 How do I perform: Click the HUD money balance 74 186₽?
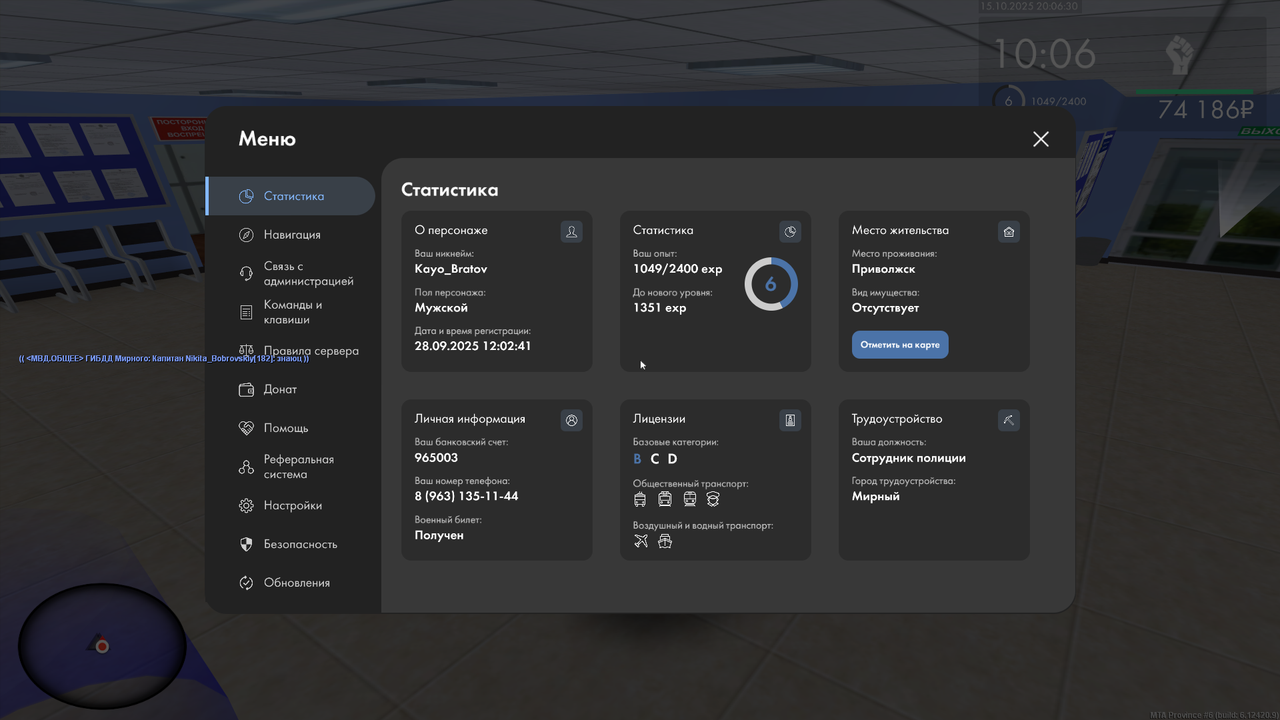pos(1206,110)
